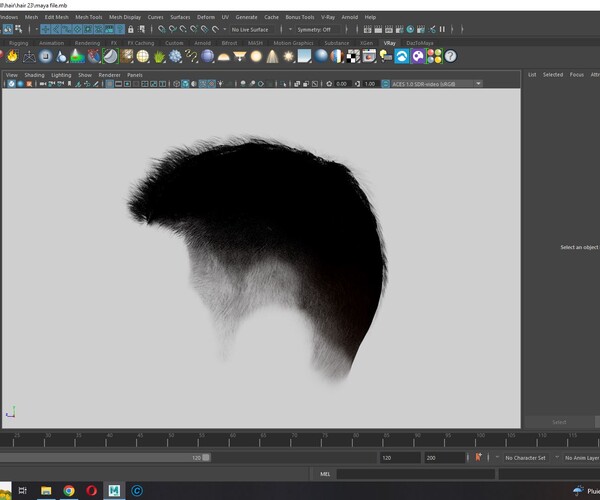Viewport: 600px width, 500px height.
Task: Click the IPR render status-line icon
Action: coord(388,29)
